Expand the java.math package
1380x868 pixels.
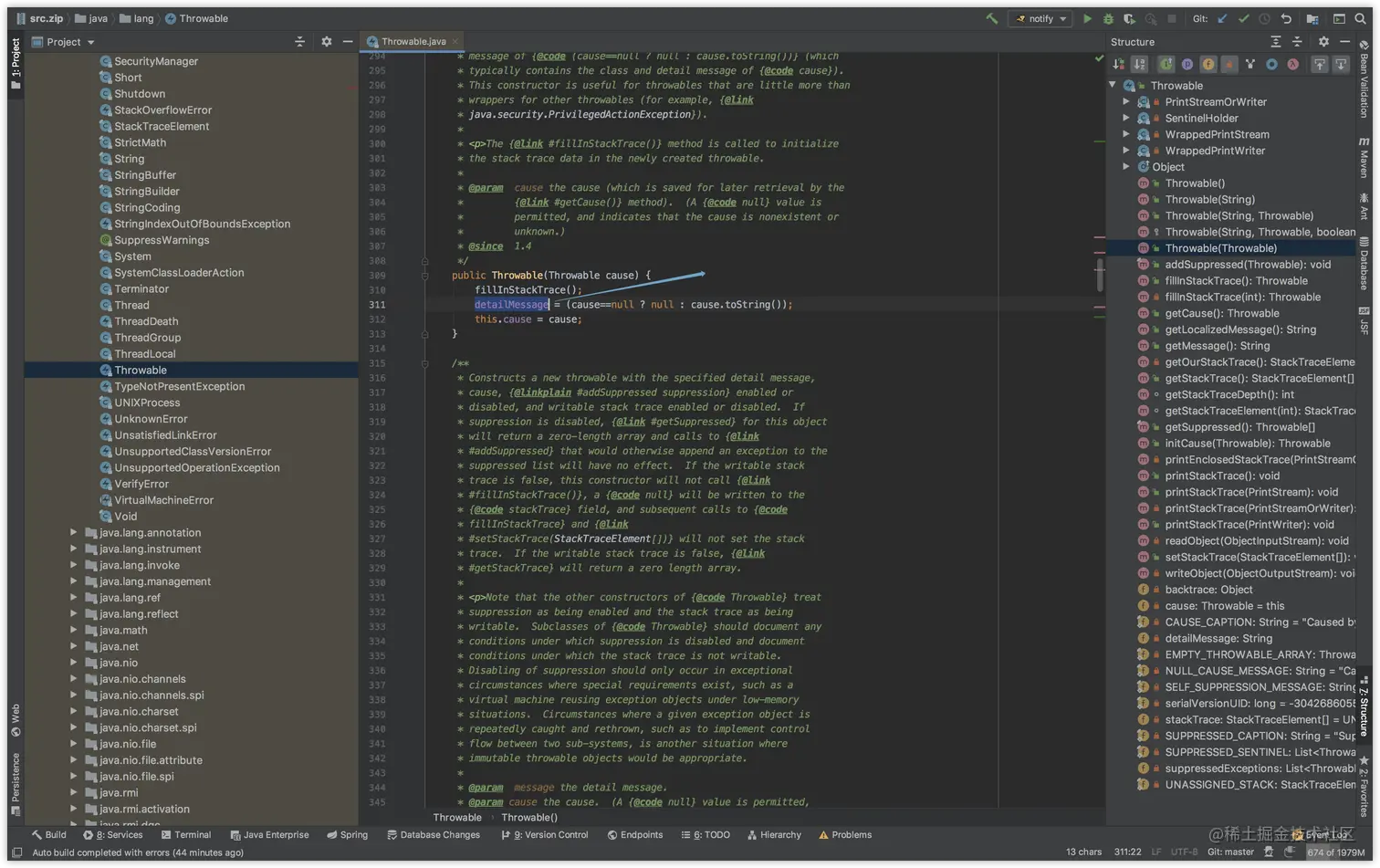point(74,630)
